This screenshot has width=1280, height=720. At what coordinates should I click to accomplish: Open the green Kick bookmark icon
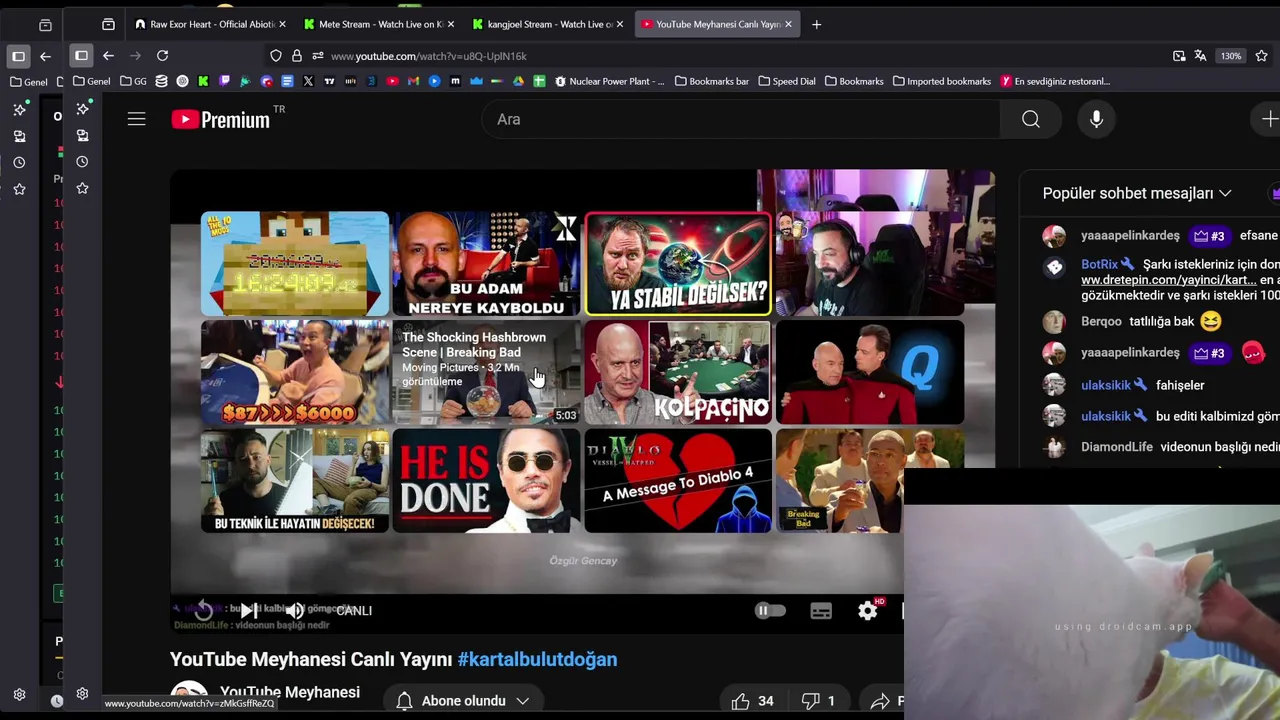pyautogui.click(x=204, y=81)
